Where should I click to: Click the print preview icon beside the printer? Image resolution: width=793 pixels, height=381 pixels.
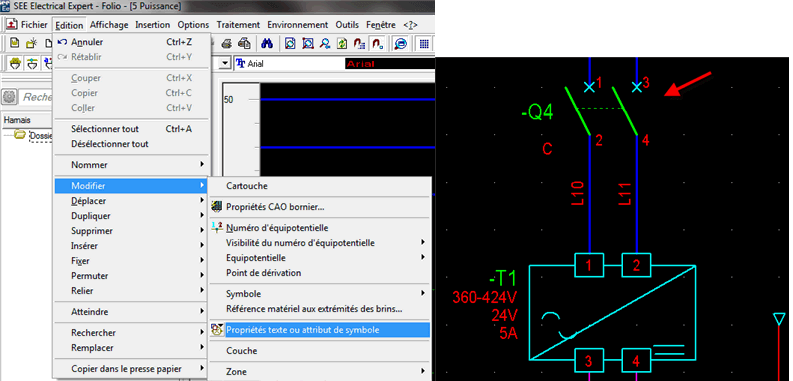click(244, 44)
